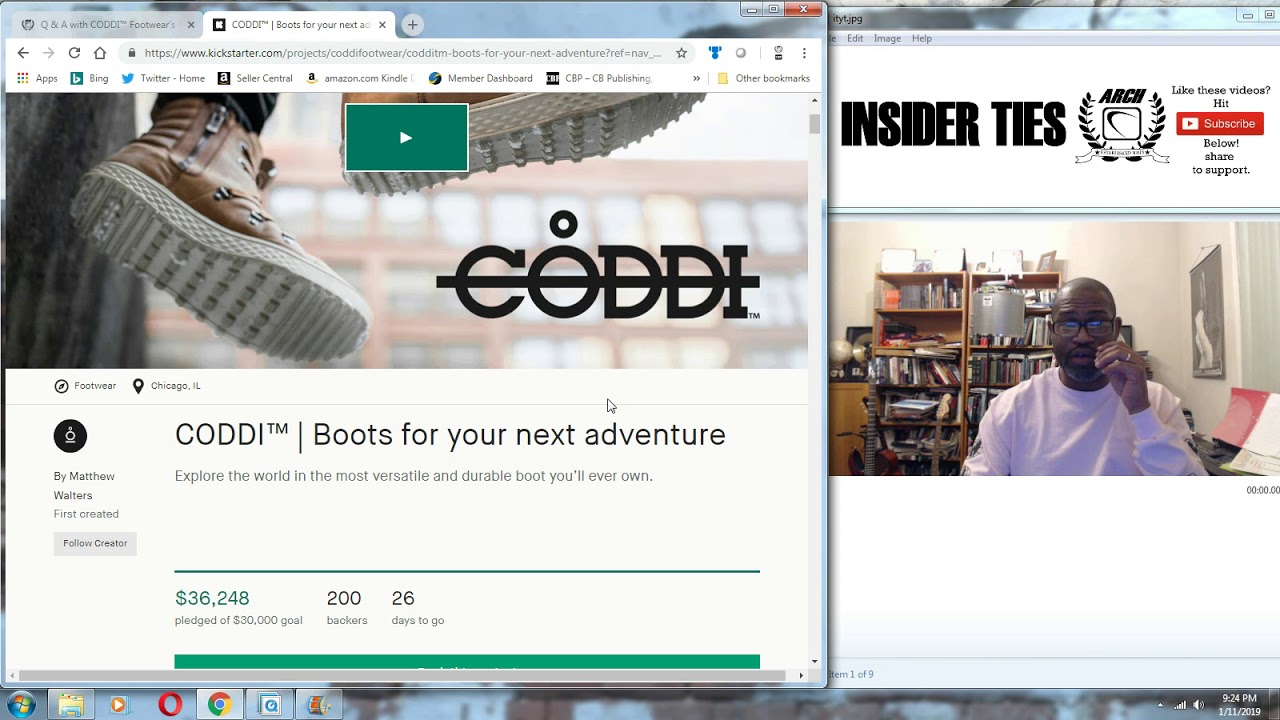Open Windows Explorer from the taskbar
1280x720 pixels.
click(x=71, y=705)
